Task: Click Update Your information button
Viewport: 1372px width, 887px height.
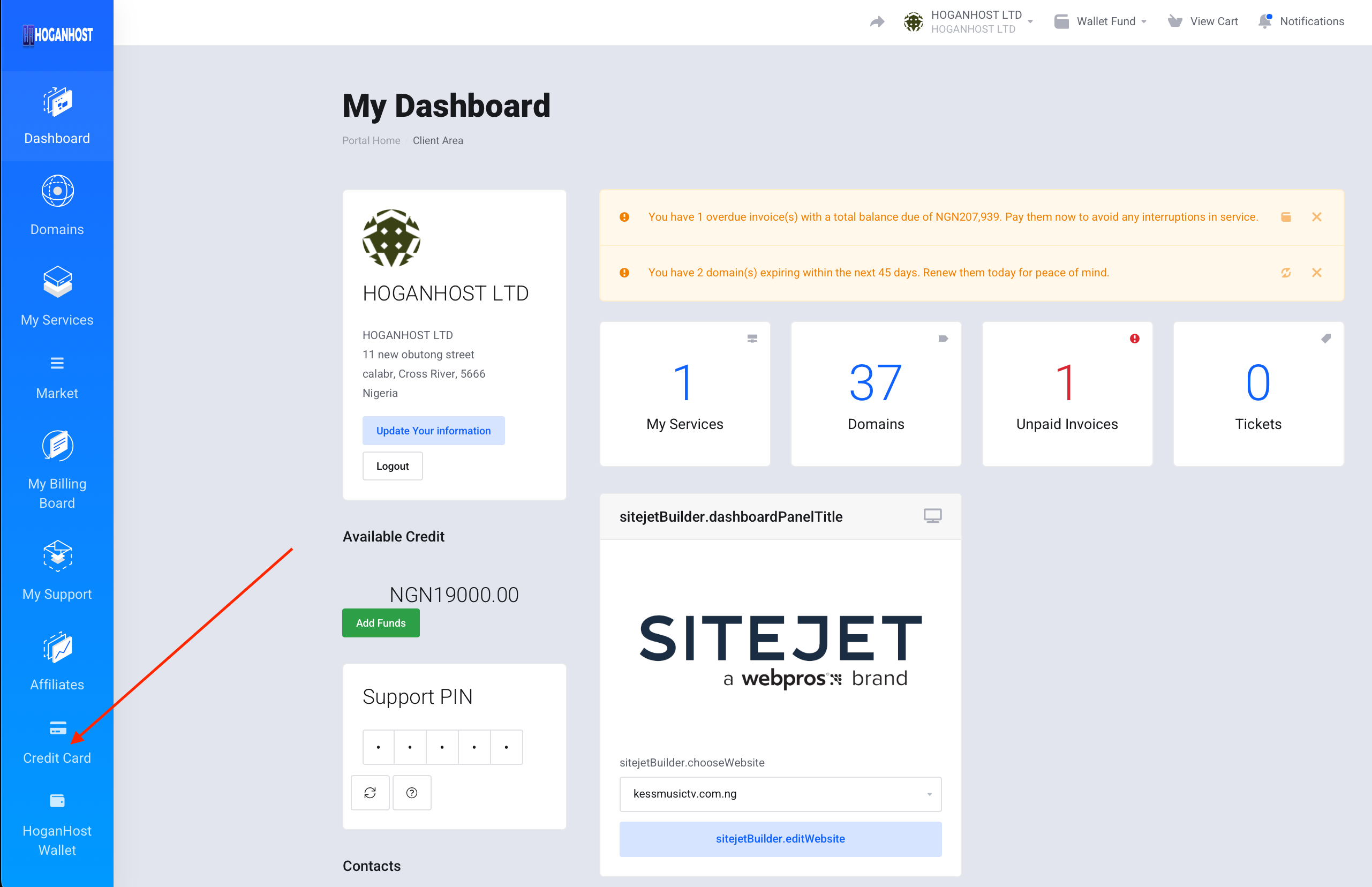Action: (434, 431)
